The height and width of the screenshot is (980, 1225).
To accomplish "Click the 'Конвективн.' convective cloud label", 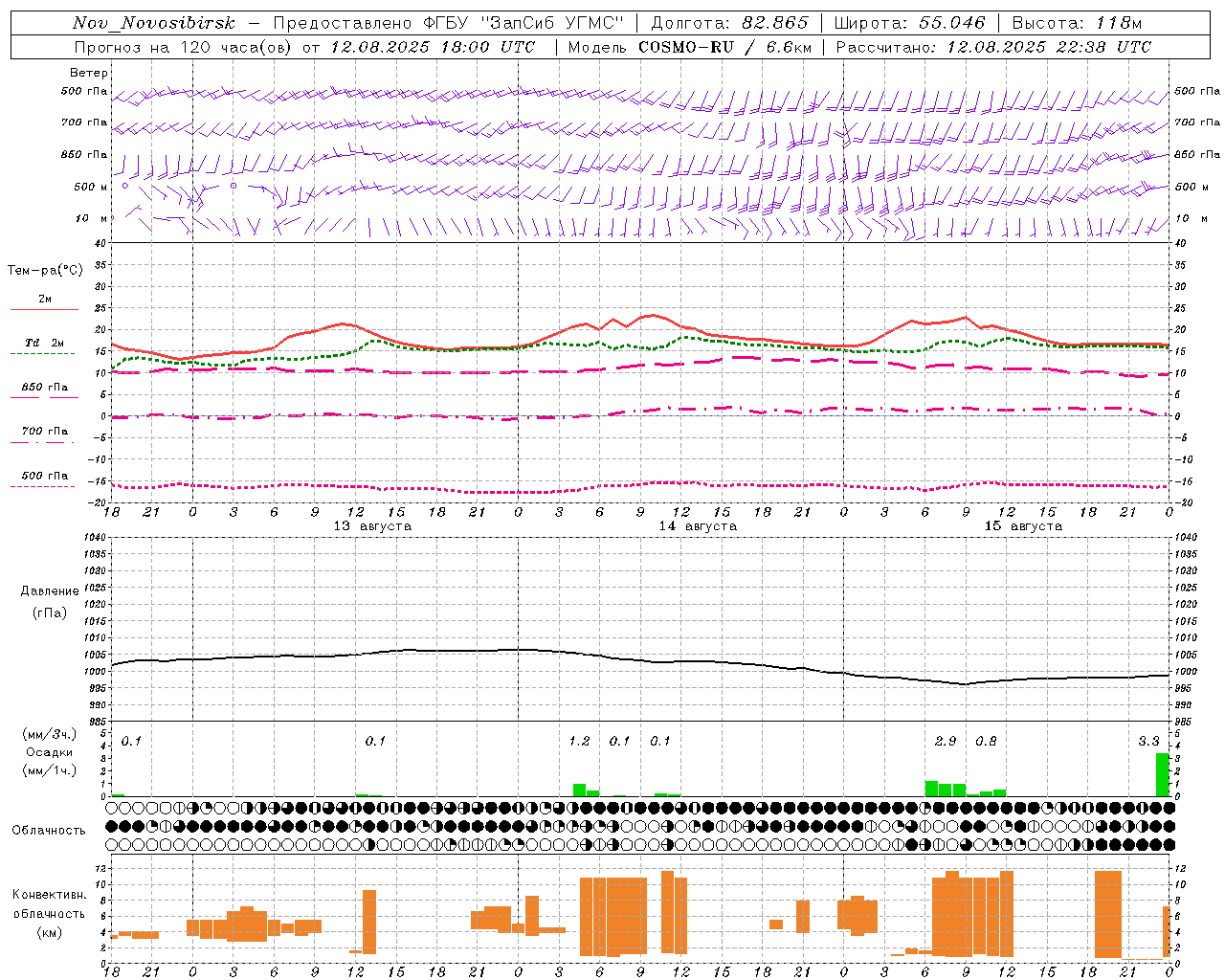I will [49, 895].
